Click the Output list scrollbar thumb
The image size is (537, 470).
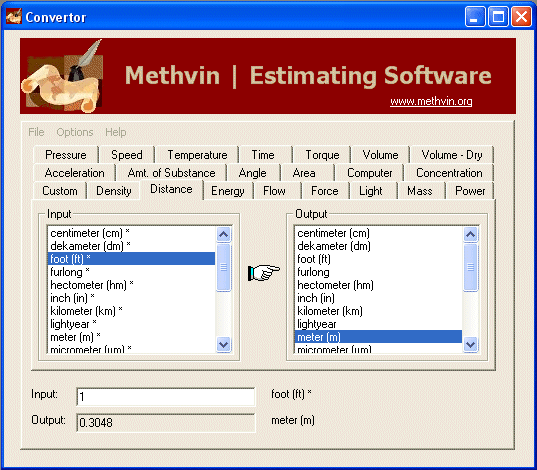[x=471, y=268]
